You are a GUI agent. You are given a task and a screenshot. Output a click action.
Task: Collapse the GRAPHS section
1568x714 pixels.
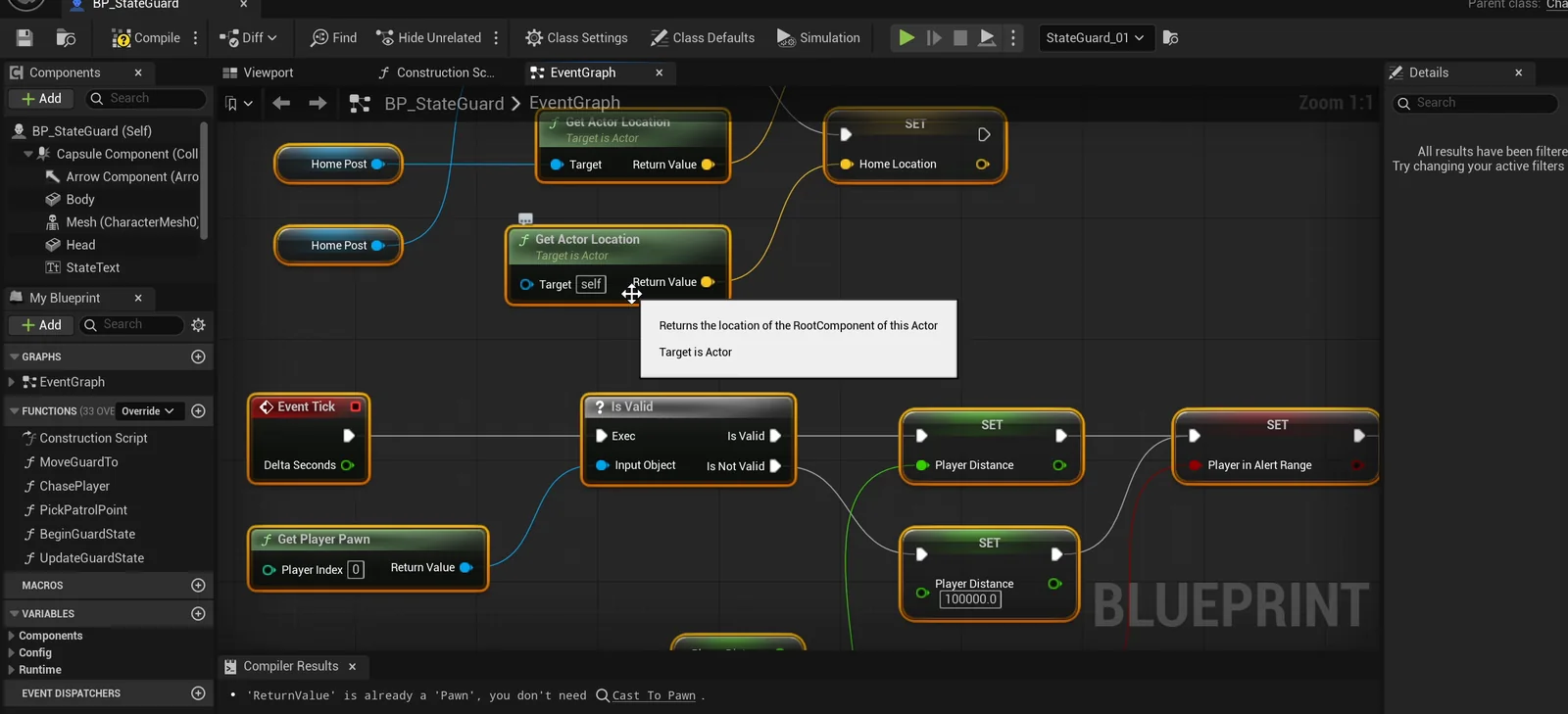14,357
